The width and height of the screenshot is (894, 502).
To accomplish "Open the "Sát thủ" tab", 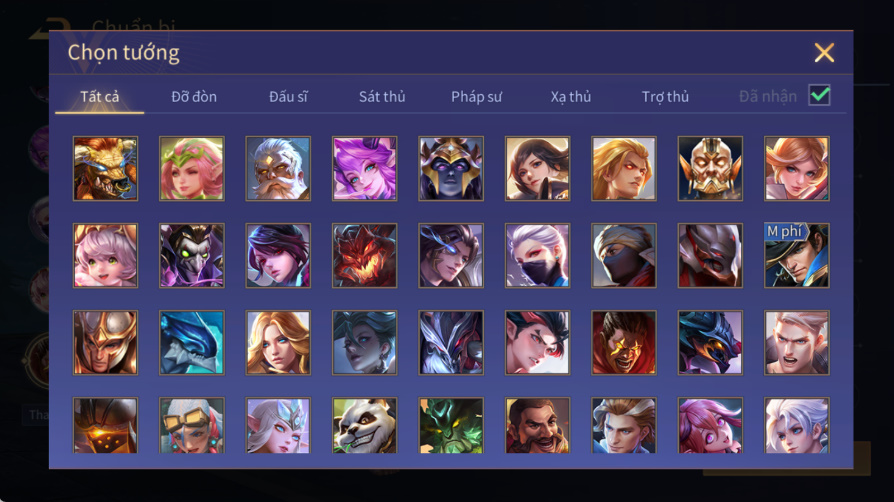I will (382, 96).
